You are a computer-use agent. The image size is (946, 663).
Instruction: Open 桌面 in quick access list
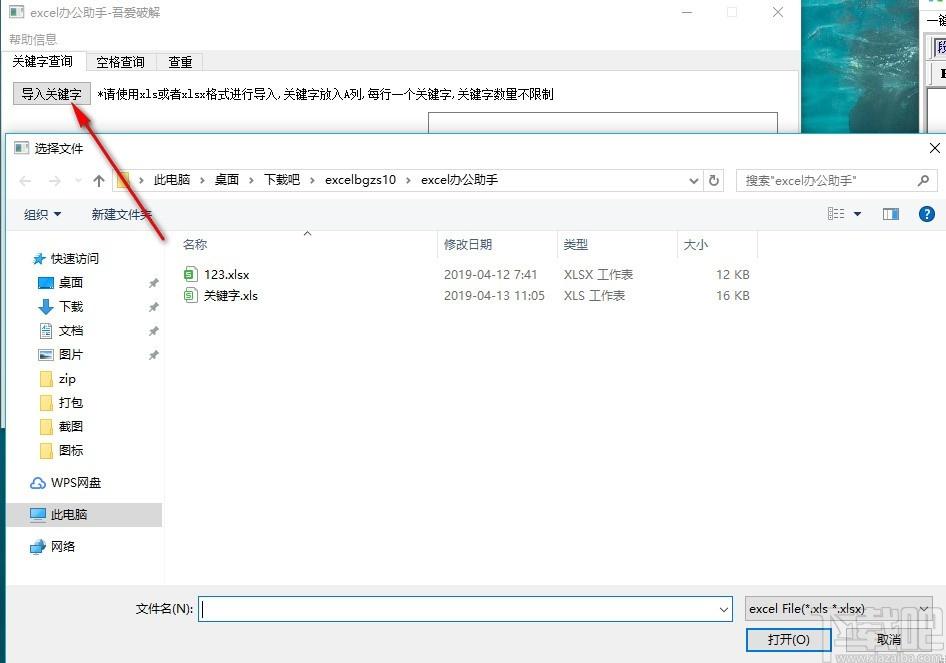click(71, 282)
